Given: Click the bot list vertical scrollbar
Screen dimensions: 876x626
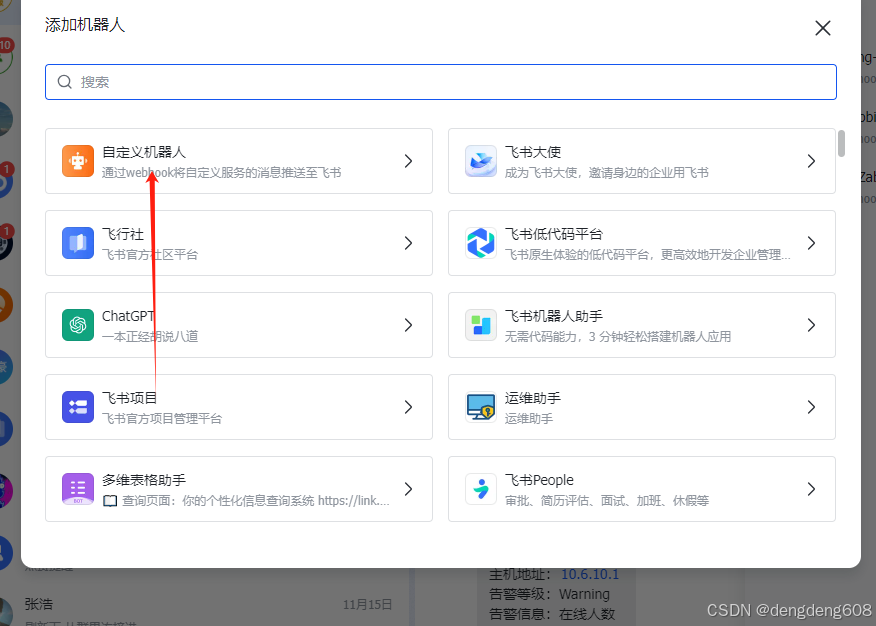Looking at the screenshot, I should [841, 144].
